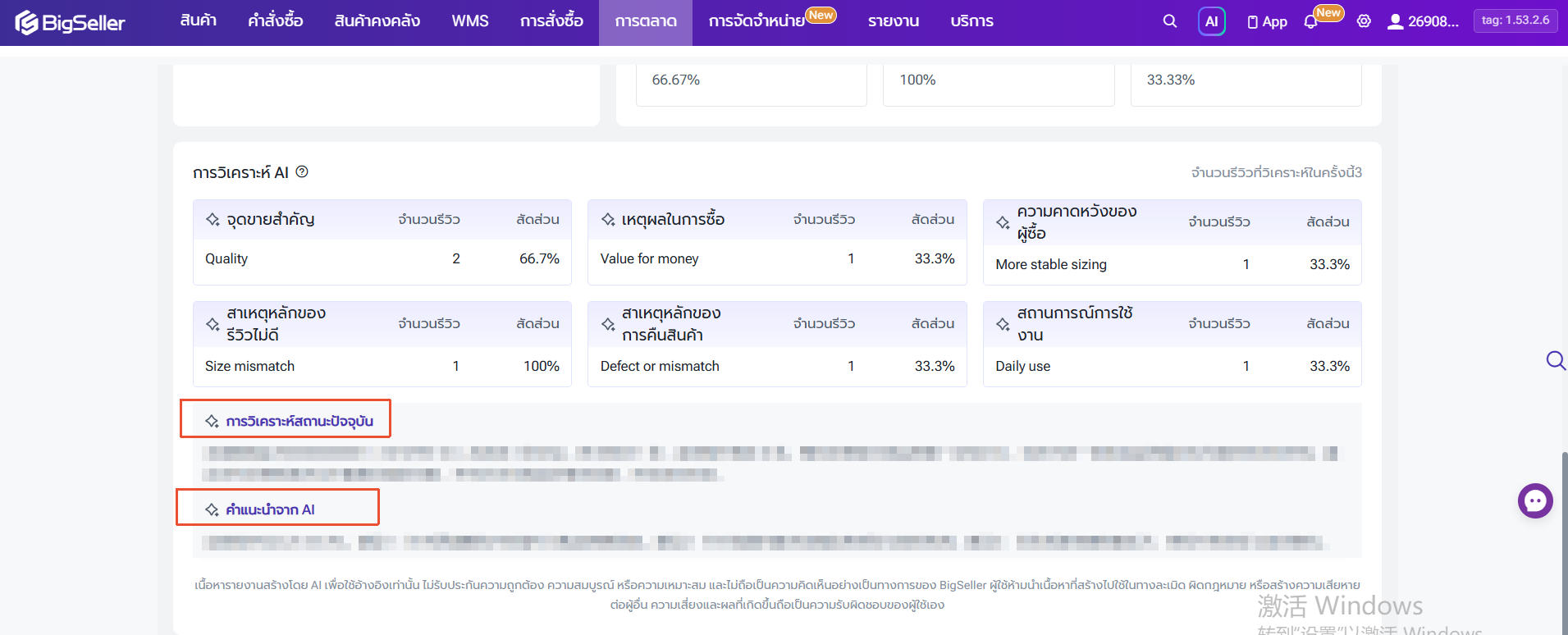Open settings with the gear icon
Image resolution: width=1568 pixels, height=635 pixels.
click(x=1364, y=21)
